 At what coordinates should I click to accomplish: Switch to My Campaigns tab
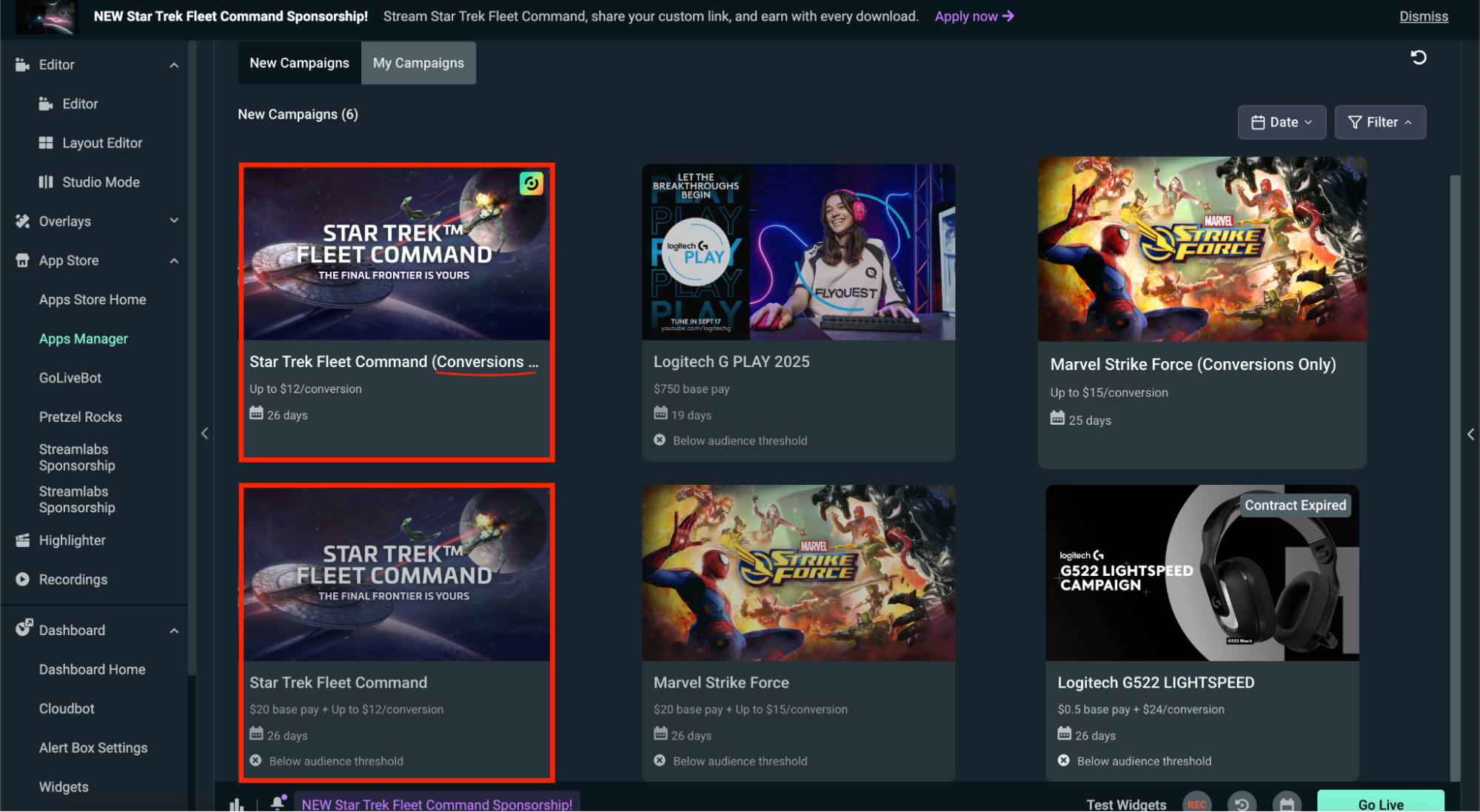click(418, 63)
